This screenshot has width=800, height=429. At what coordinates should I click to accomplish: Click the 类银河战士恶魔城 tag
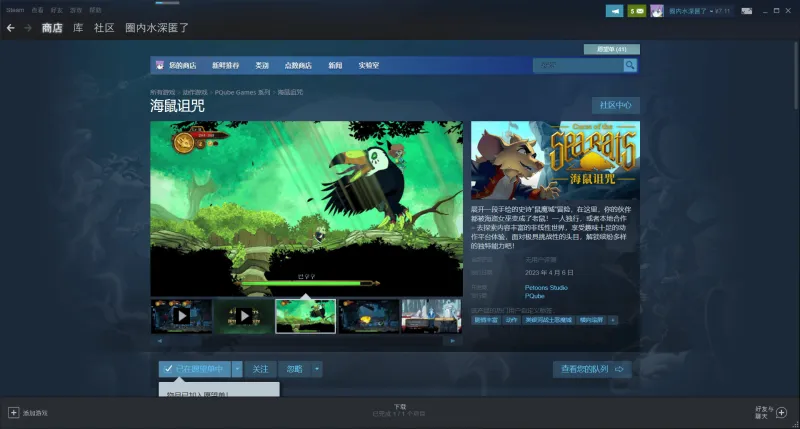point(548,320)
